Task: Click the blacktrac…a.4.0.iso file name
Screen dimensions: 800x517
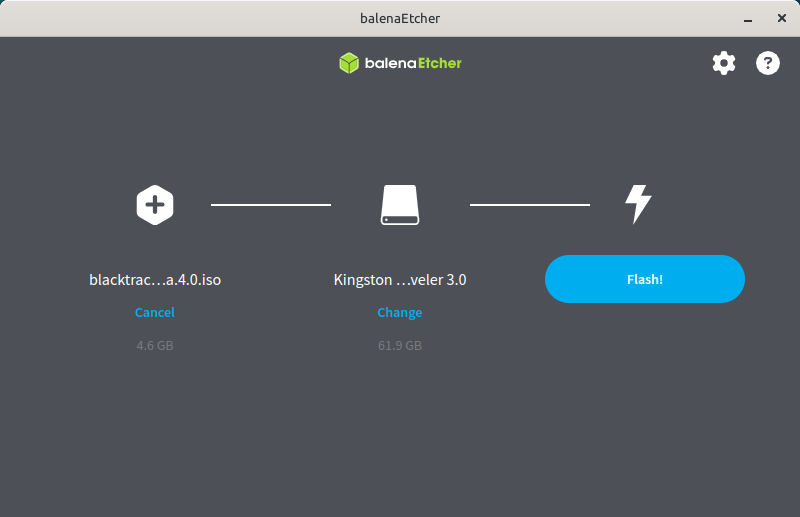Action: (x=155, y=280)
